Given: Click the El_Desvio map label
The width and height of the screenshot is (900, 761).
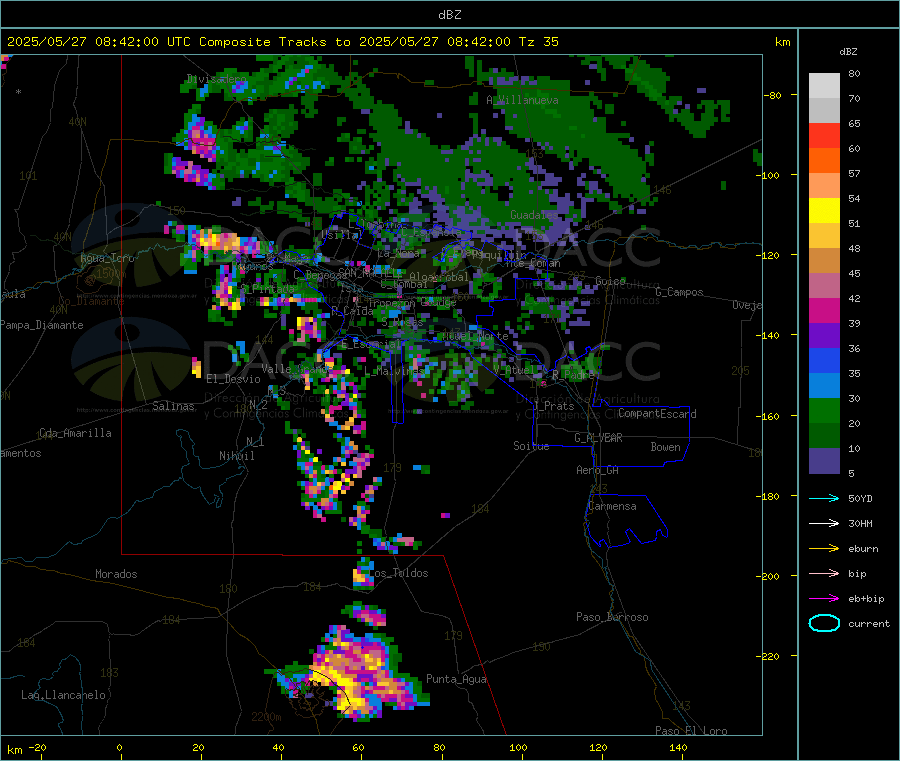Looking at the screenshot, I should pyautogui.click(x=233, y=379).
